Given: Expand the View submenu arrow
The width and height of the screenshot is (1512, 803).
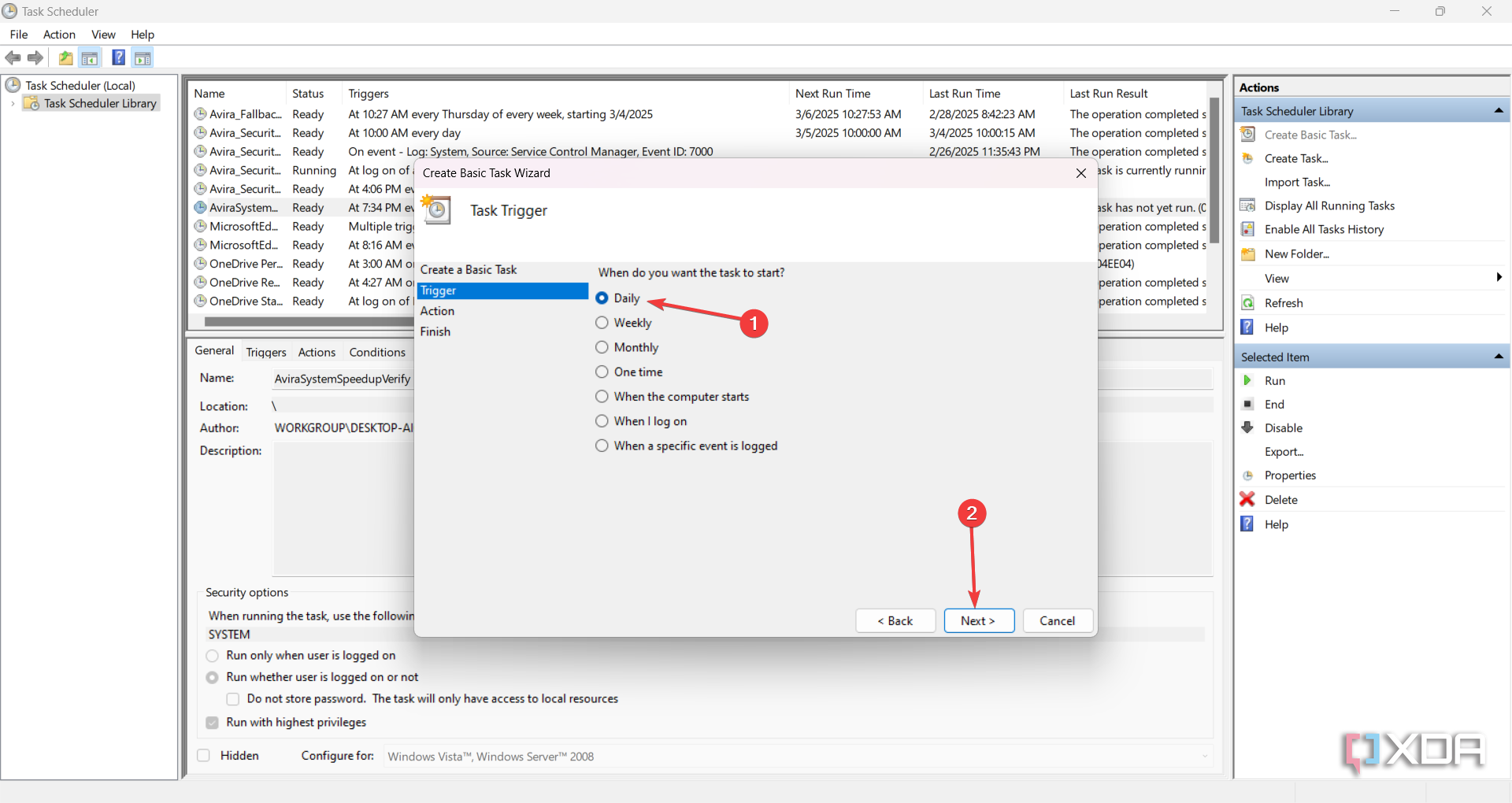Looking at the screenshot, I should [1499, 277].
